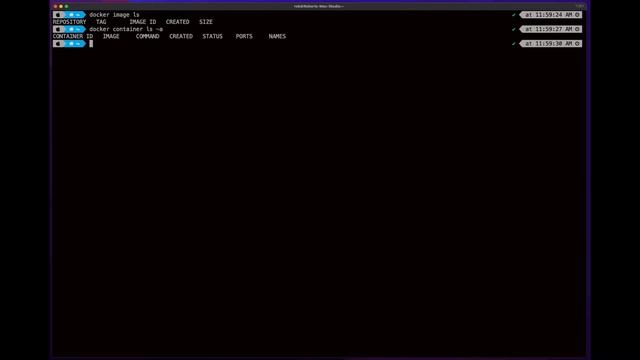This screenshot has height=360, width=640.
Task: Click the 'at 11:59:27 AM' timestamp
Action: point(549,29)
